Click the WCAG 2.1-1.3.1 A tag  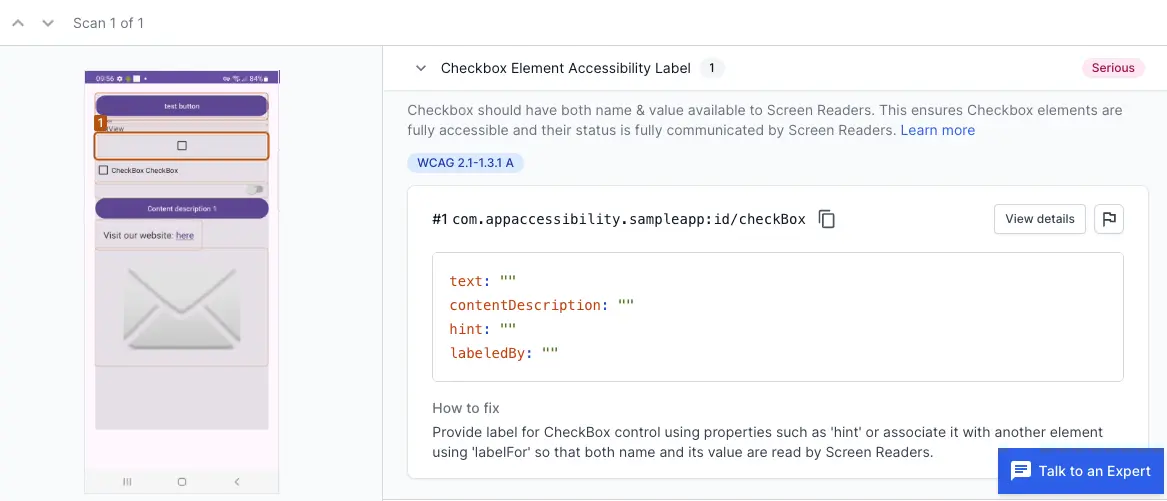click(x=465, y=162)
